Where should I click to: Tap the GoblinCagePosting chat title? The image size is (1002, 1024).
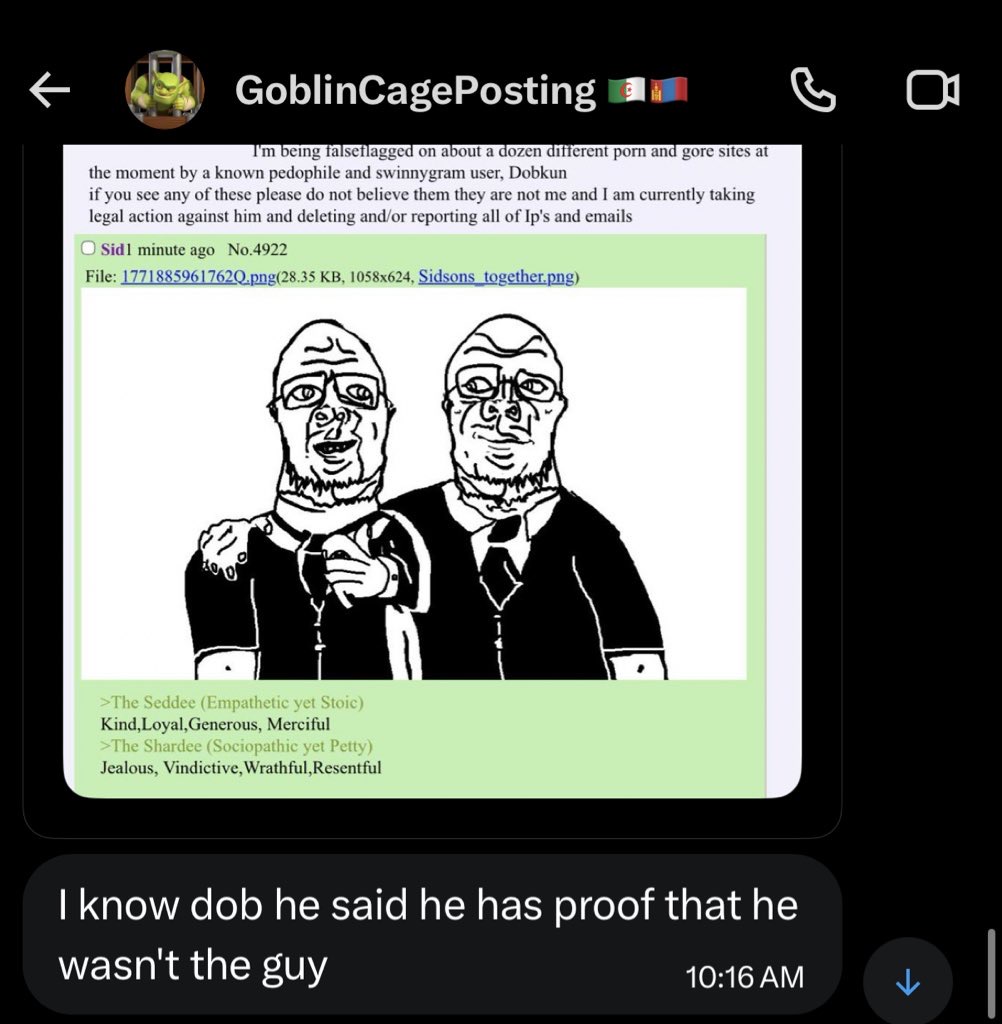pos(415,90)
